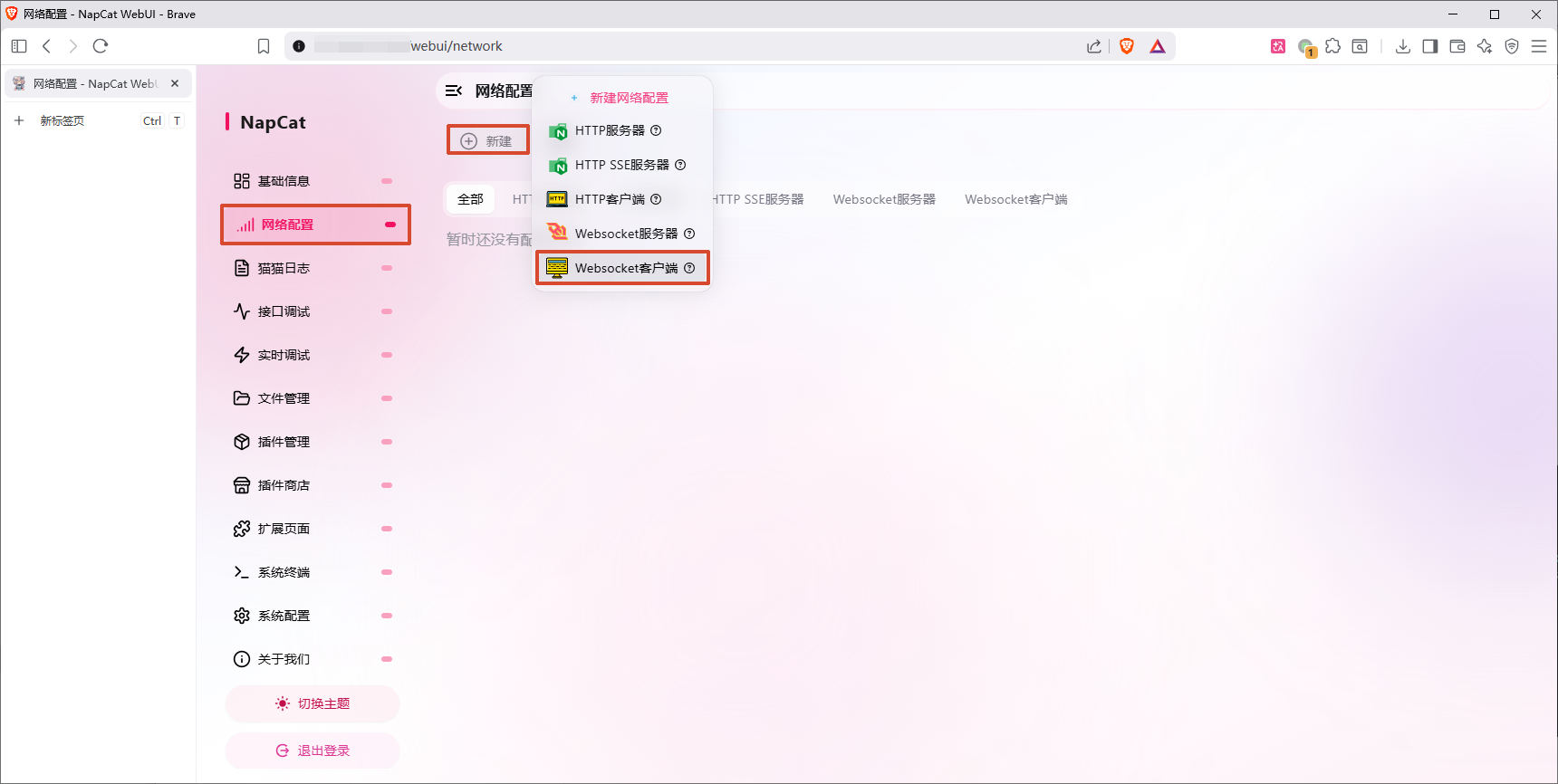Collapse the sidebar with the menu toggle icon

pyautogui.click(x=454, y=91)
